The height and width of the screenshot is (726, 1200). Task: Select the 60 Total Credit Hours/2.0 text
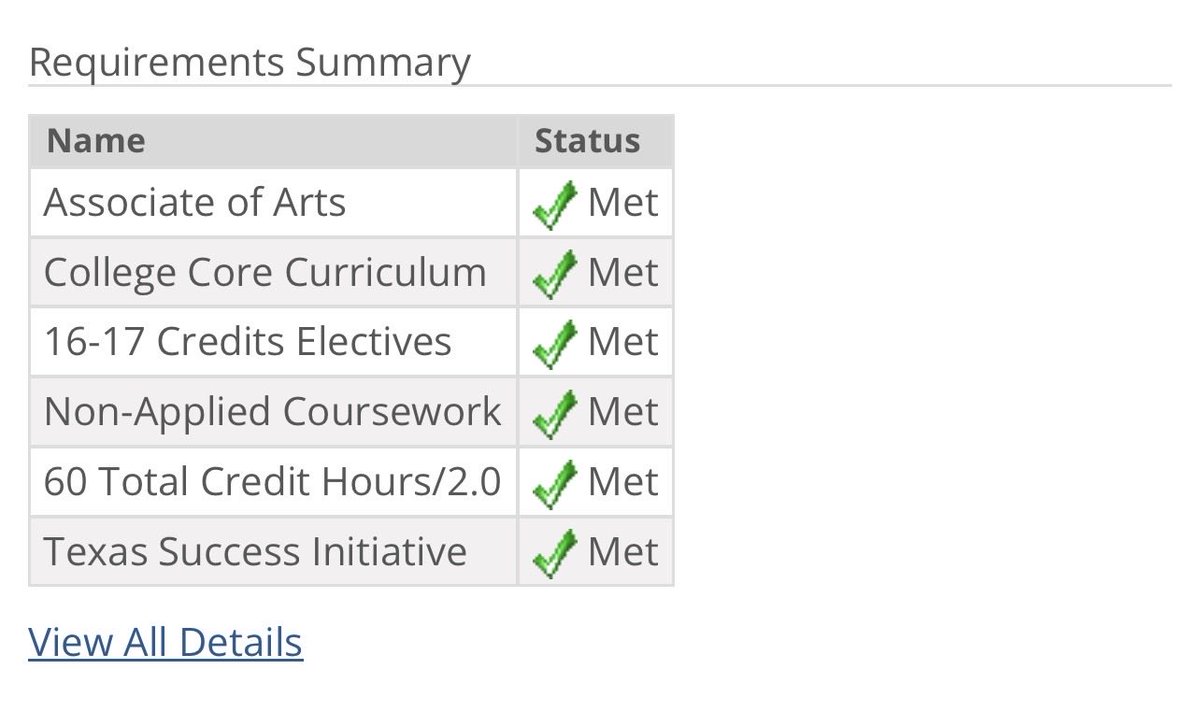[273, 483]
